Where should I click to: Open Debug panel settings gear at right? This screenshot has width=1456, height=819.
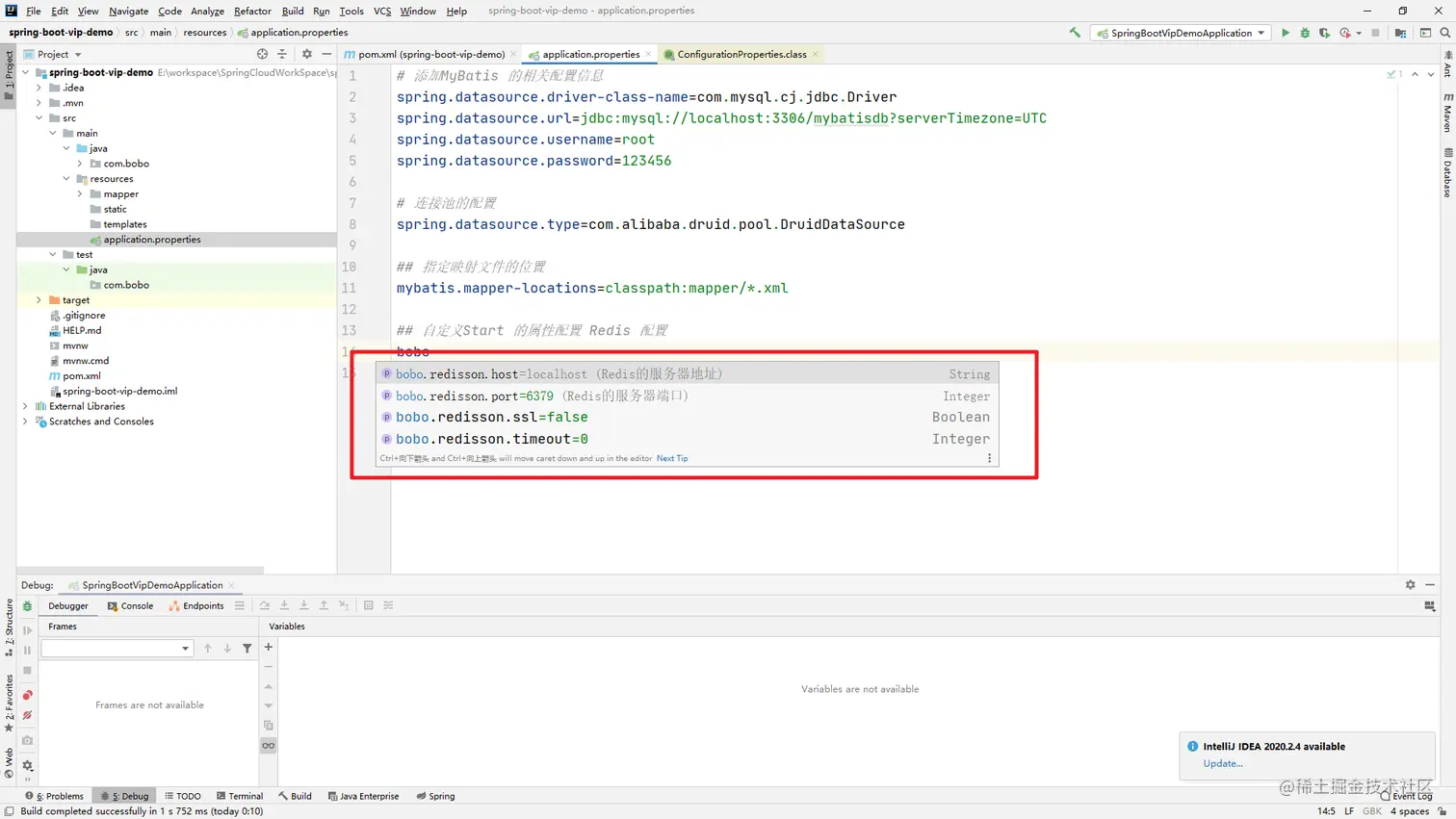[1410, 585]
